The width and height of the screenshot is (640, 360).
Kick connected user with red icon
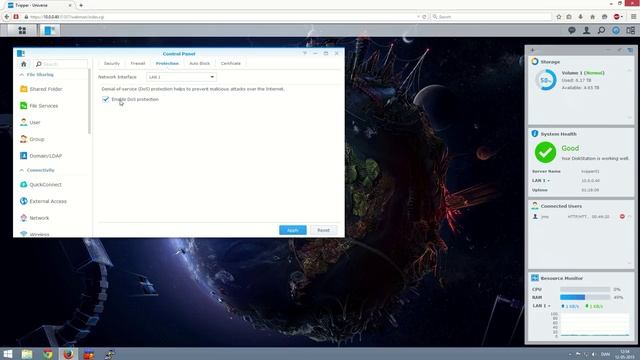pyautogui.click(x=622, y=216)
